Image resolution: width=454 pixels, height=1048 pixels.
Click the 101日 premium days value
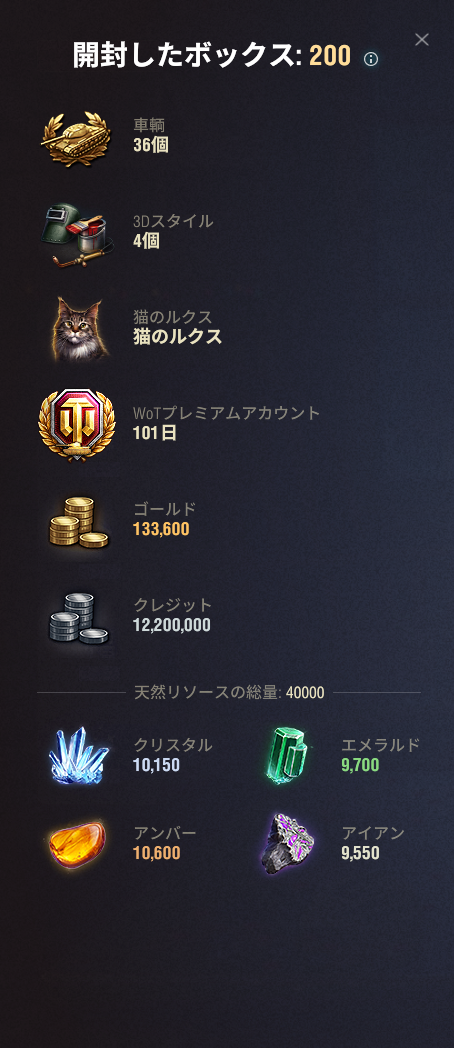click(155, 433)
